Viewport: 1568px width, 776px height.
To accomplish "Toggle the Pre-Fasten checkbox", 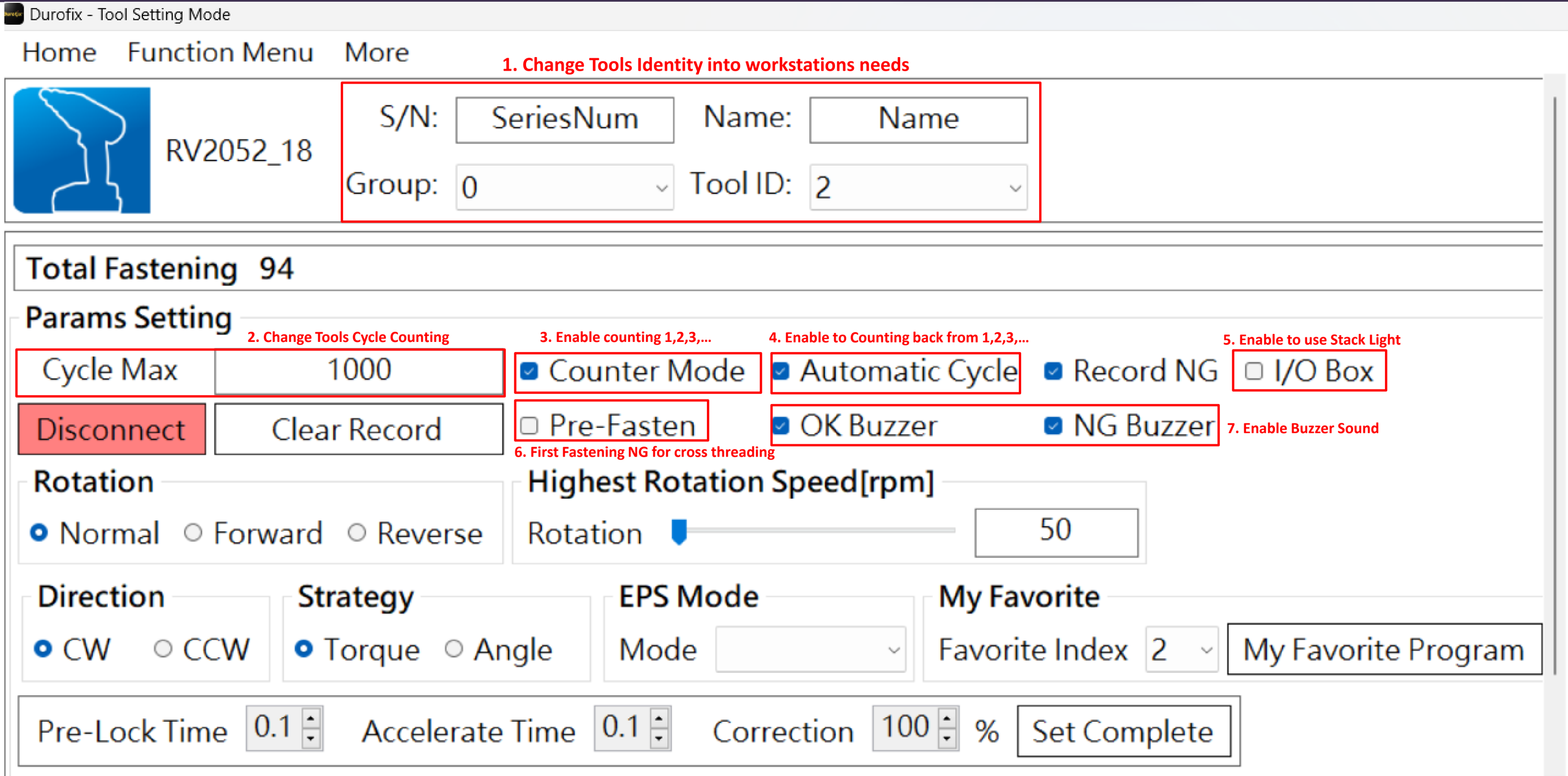I will [x=529, y=425].
